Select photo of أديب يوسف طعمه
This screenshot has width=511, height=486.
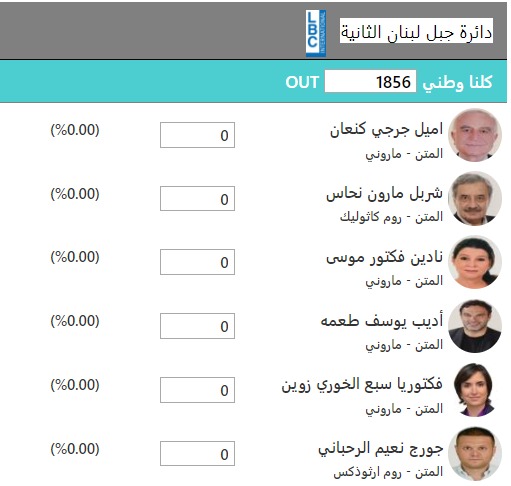point(475,326)
